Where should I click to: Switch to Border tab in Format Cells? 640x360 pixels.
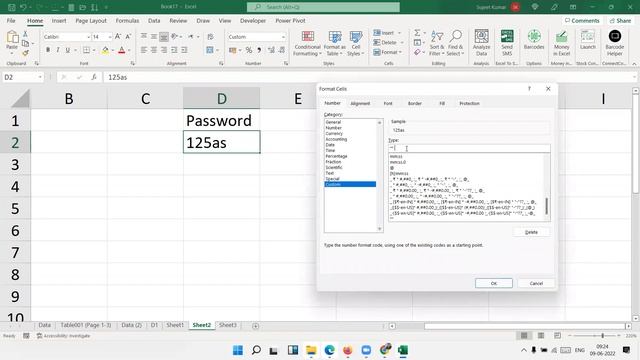415,103
